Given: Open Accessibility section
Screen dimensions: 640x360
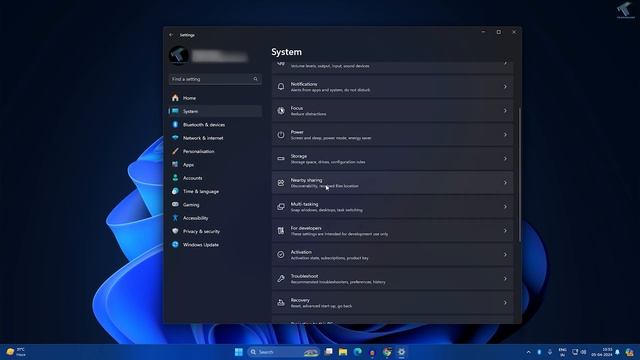Looking at the screenshot, I should 215,218.
